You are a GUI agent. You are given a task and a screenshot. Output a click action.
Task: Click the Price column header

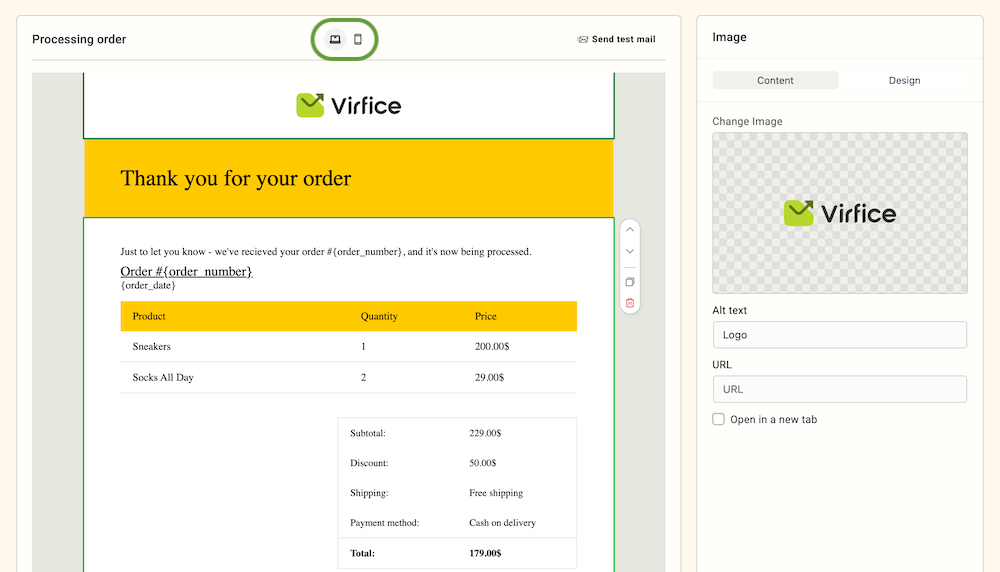coord(485,316)
